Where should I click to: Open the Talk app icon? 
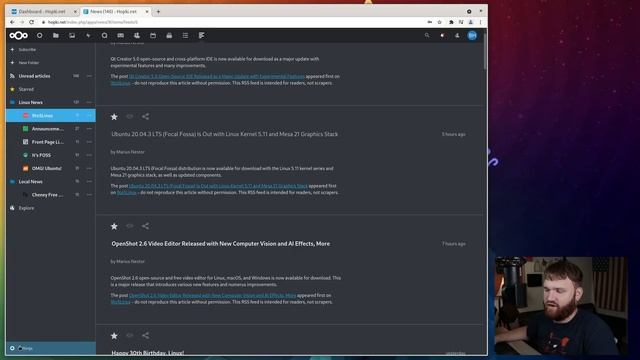[x=104, y=36]
